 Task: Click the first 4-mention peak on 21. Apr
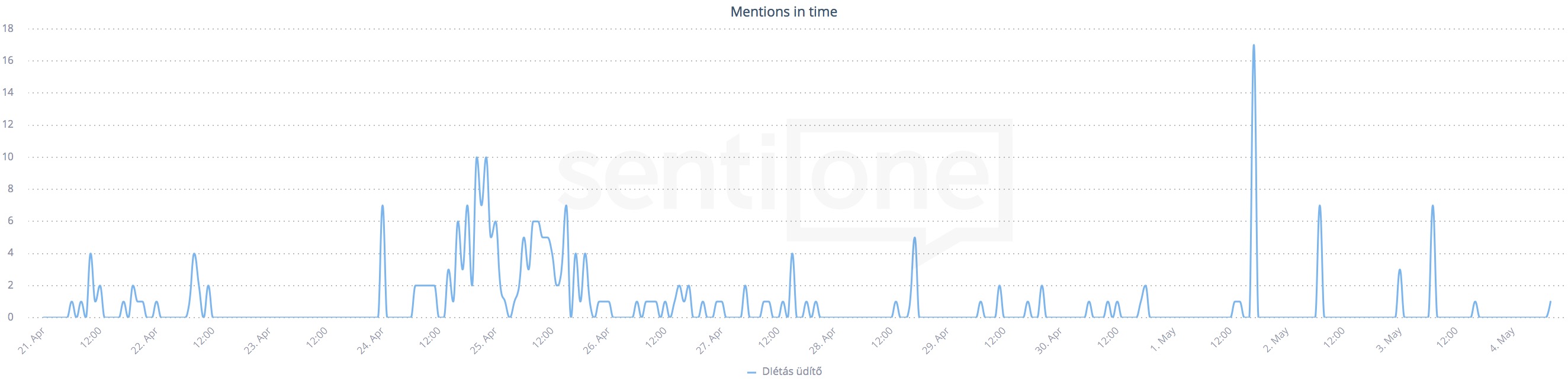[x=91, y=254]
